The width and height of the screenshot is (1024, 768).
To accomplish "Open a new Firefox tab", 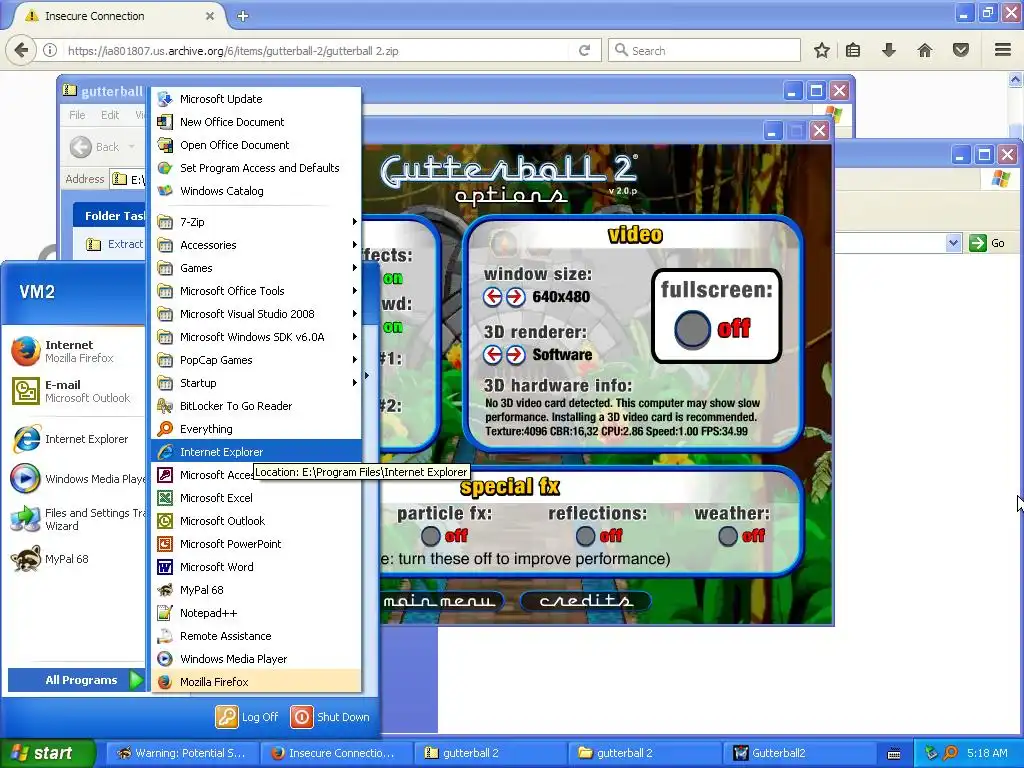I will click(243, 16).
